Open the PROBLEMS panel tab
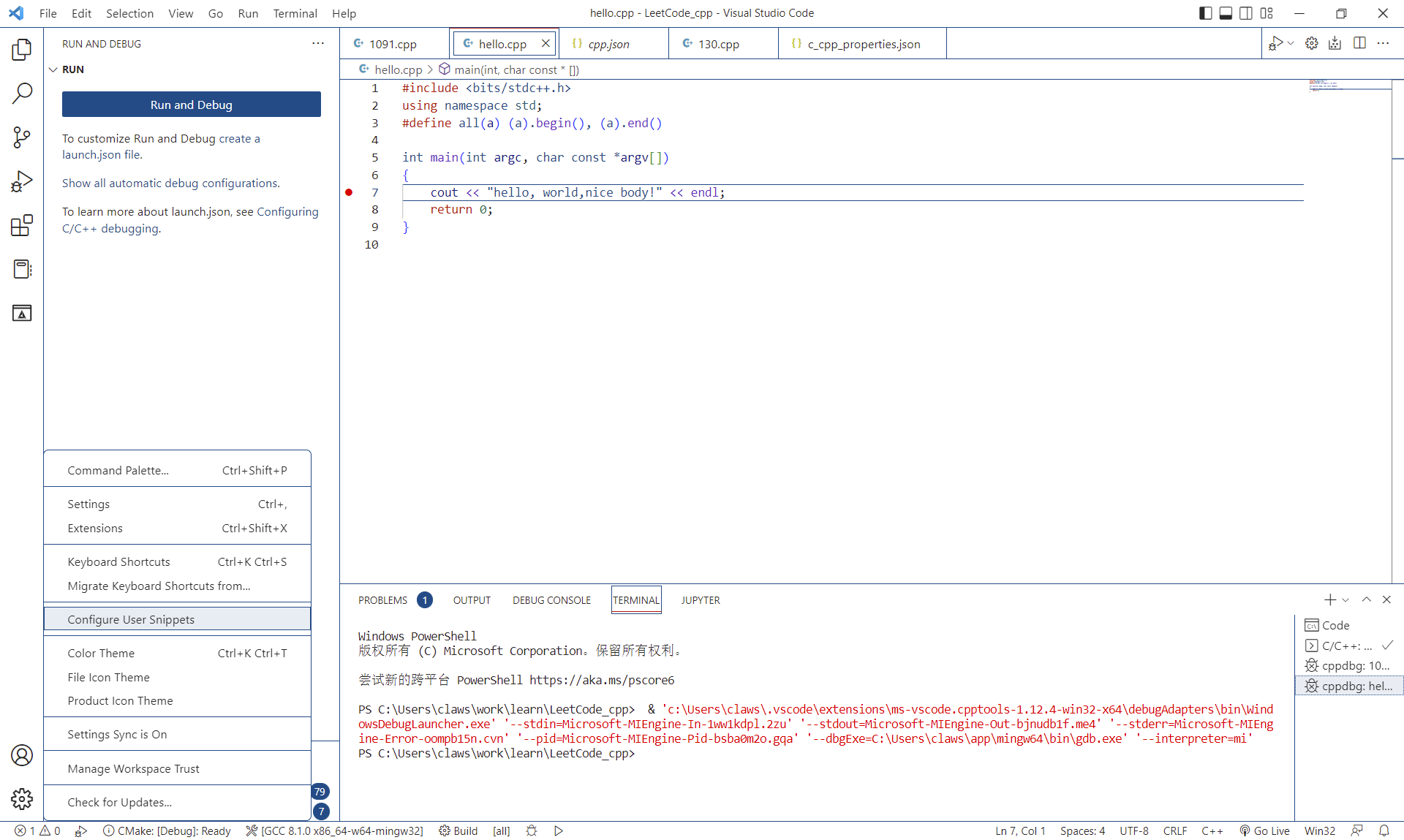The width and height of the screenshot is (1404, 840). pyautogui.click(x=382, y=600)
